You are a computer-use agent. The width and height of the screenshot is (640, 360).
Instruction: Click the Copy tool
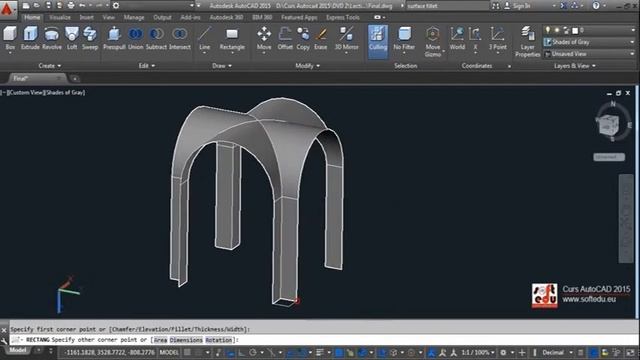coord(303,38)
